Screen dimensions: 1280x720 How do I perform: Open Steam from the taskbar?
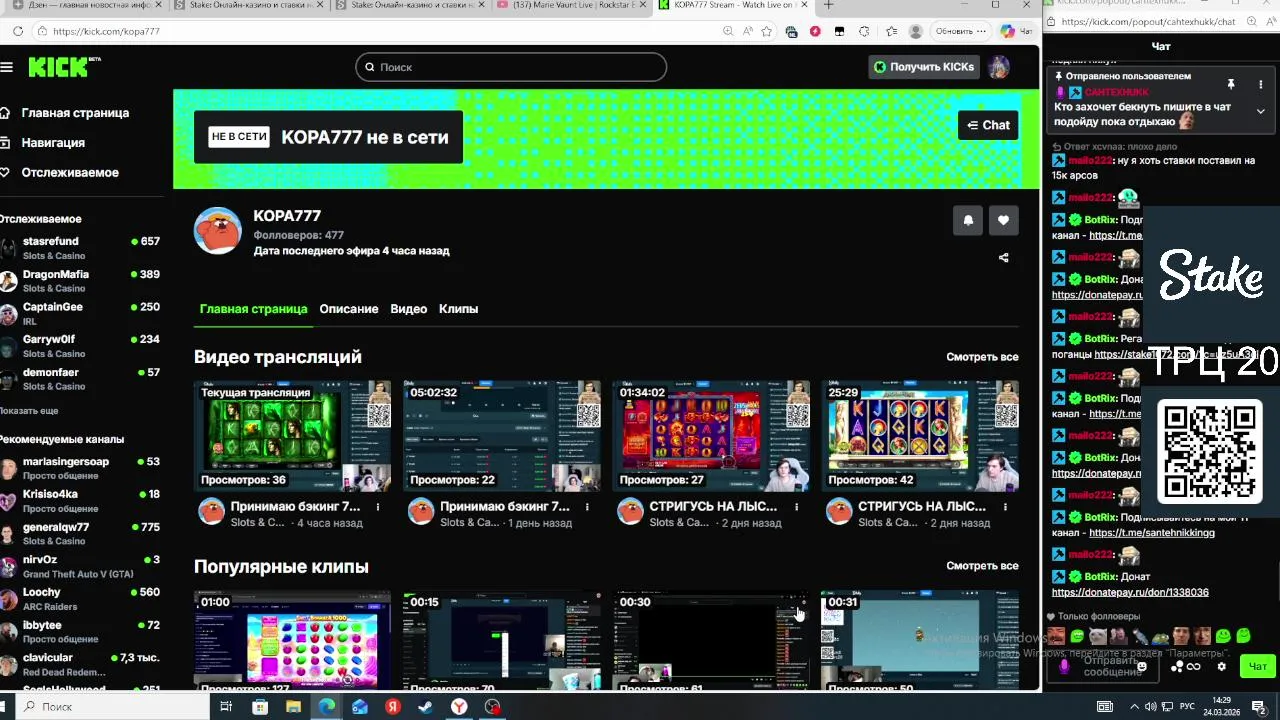425,706
